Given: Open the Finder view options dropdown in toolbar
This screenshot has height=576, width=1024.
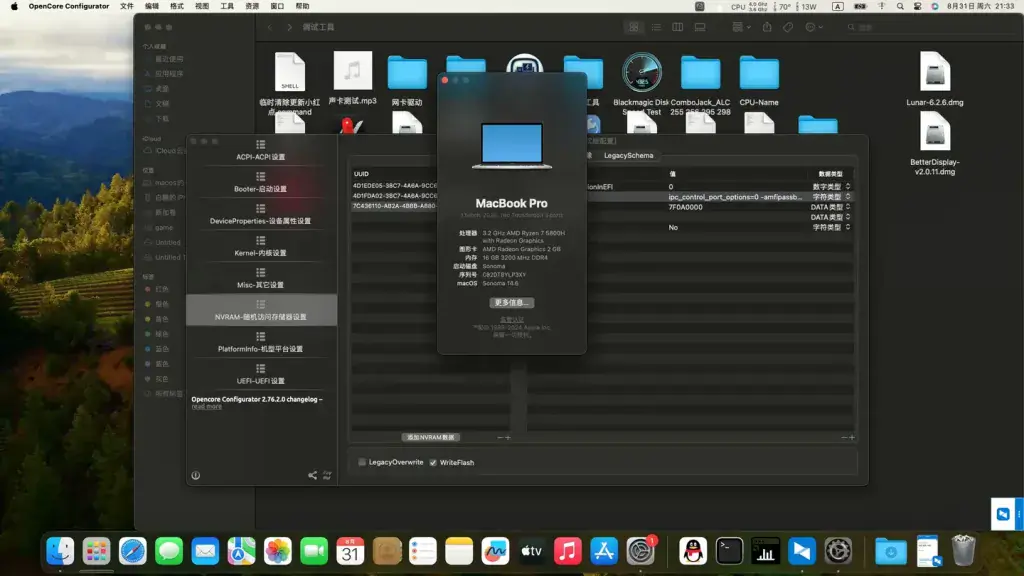Looking at the screenshot, I should (x=741, y=27).
